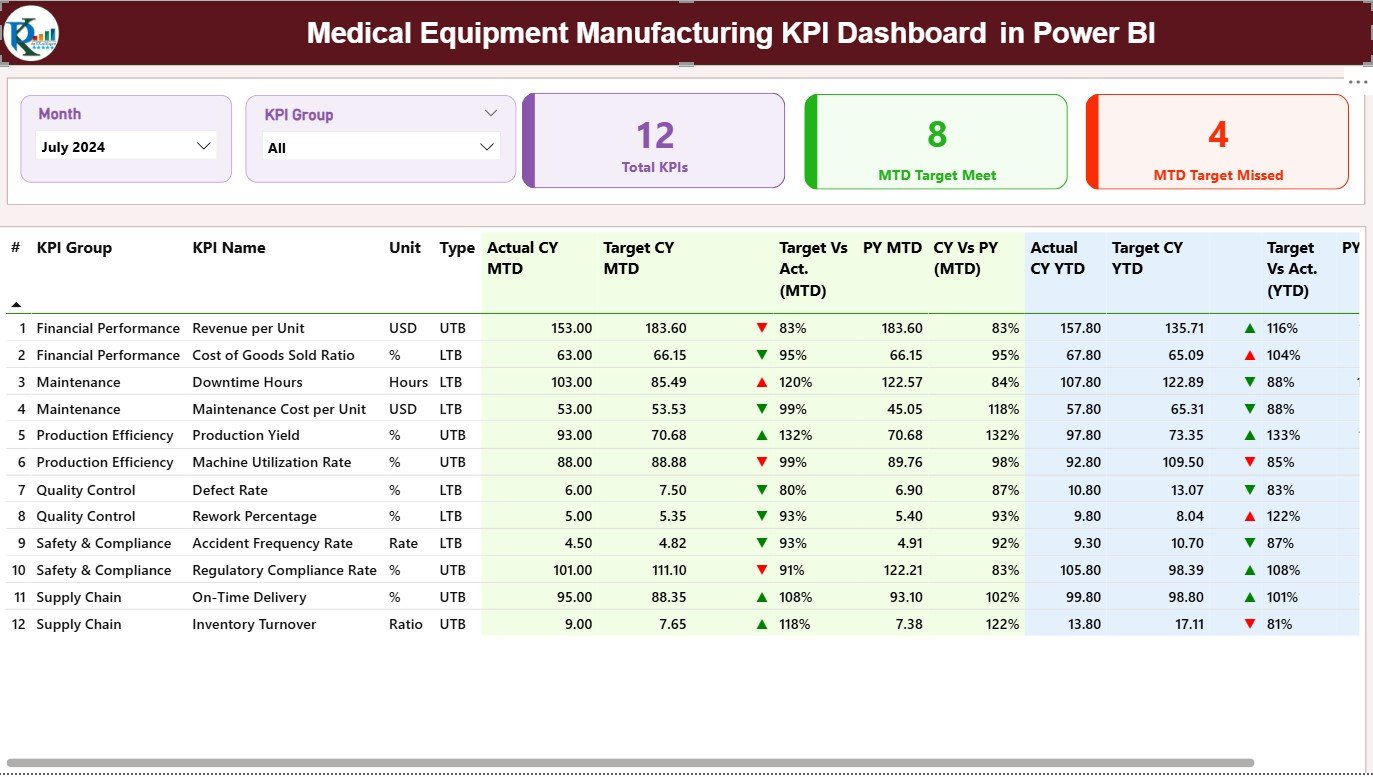Click red down arrow for Revenue per Unit MTD

[762, 328]
